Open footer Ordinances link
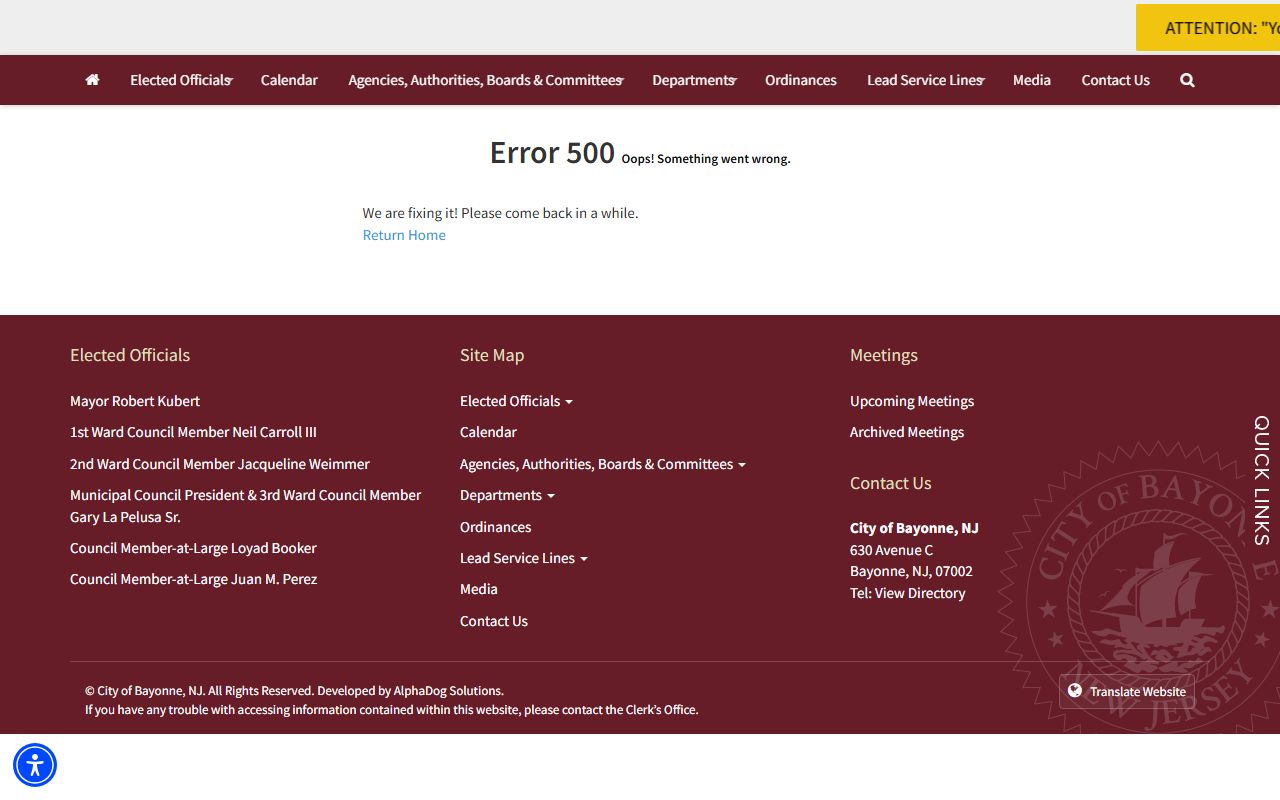 [x=495, y=527]
